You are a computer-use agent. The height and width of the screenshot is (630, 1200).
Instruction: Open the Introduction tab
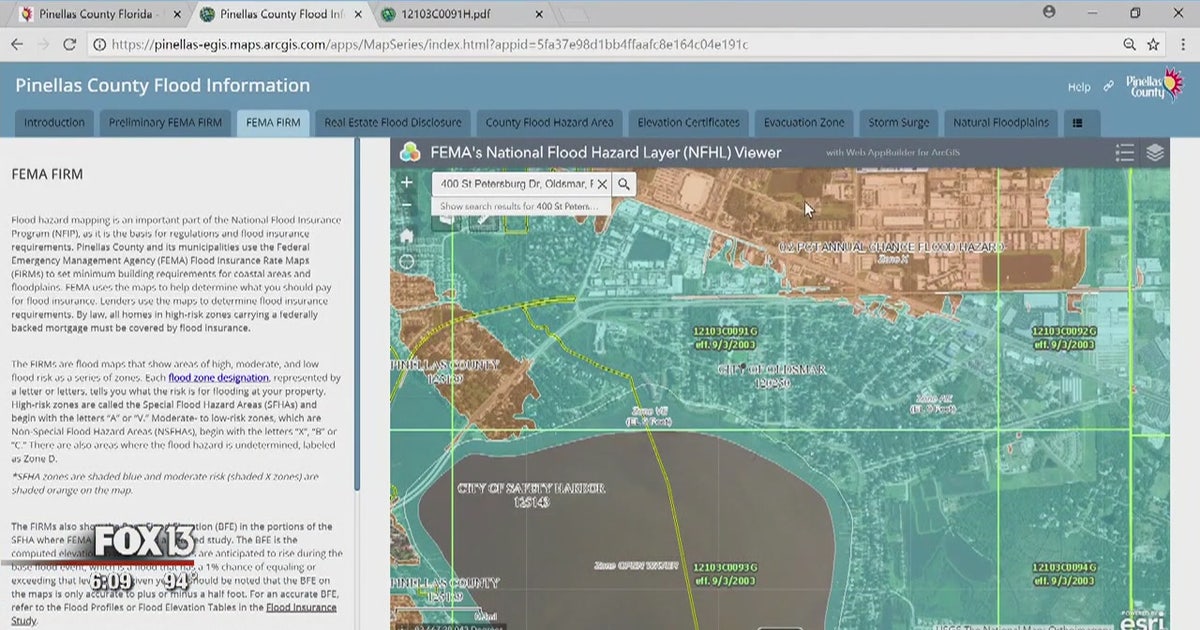[54, 123]
